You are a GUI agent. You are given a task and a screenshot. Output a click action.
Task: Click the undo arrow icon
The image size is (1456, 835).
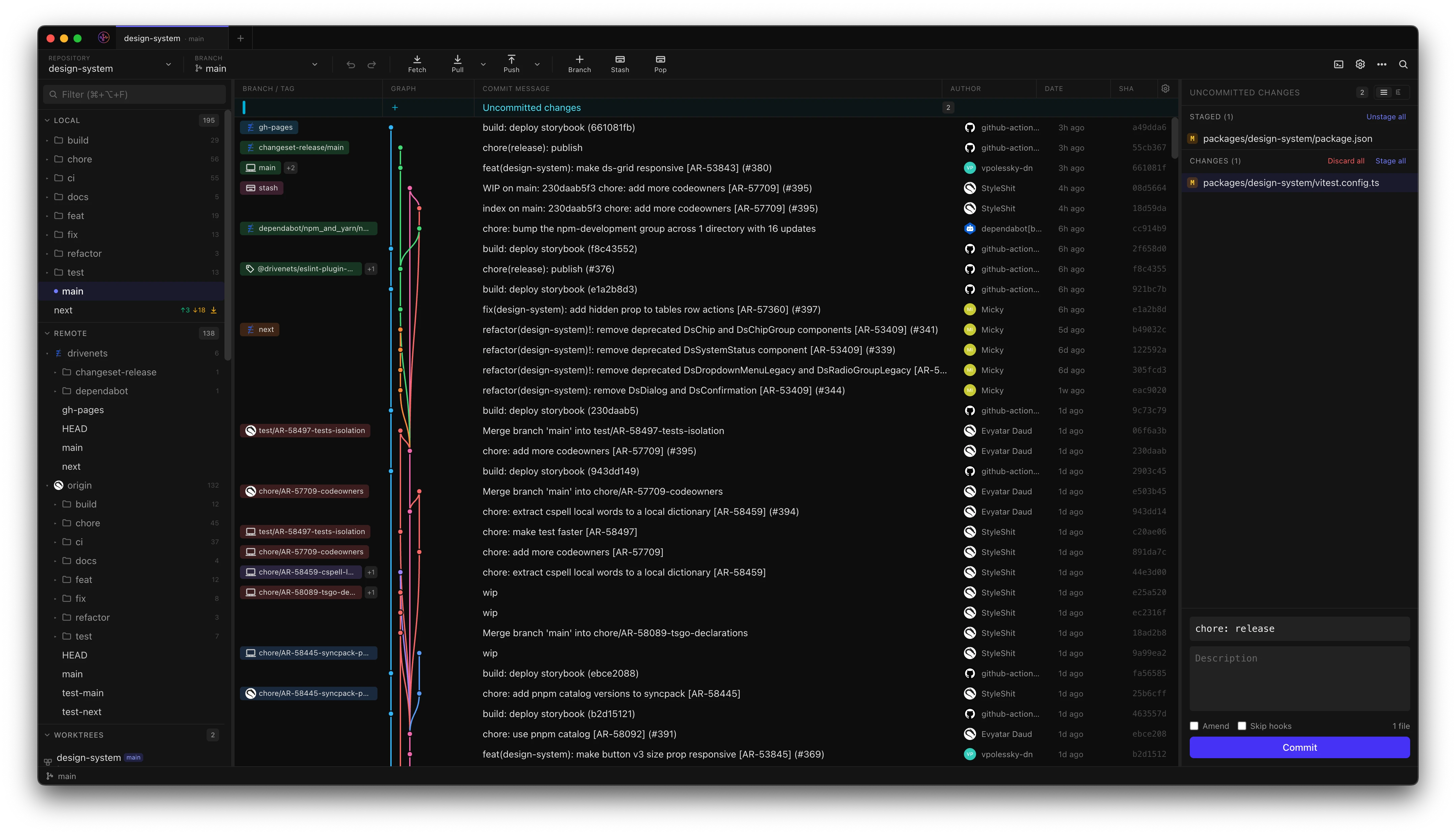(351, 65)
